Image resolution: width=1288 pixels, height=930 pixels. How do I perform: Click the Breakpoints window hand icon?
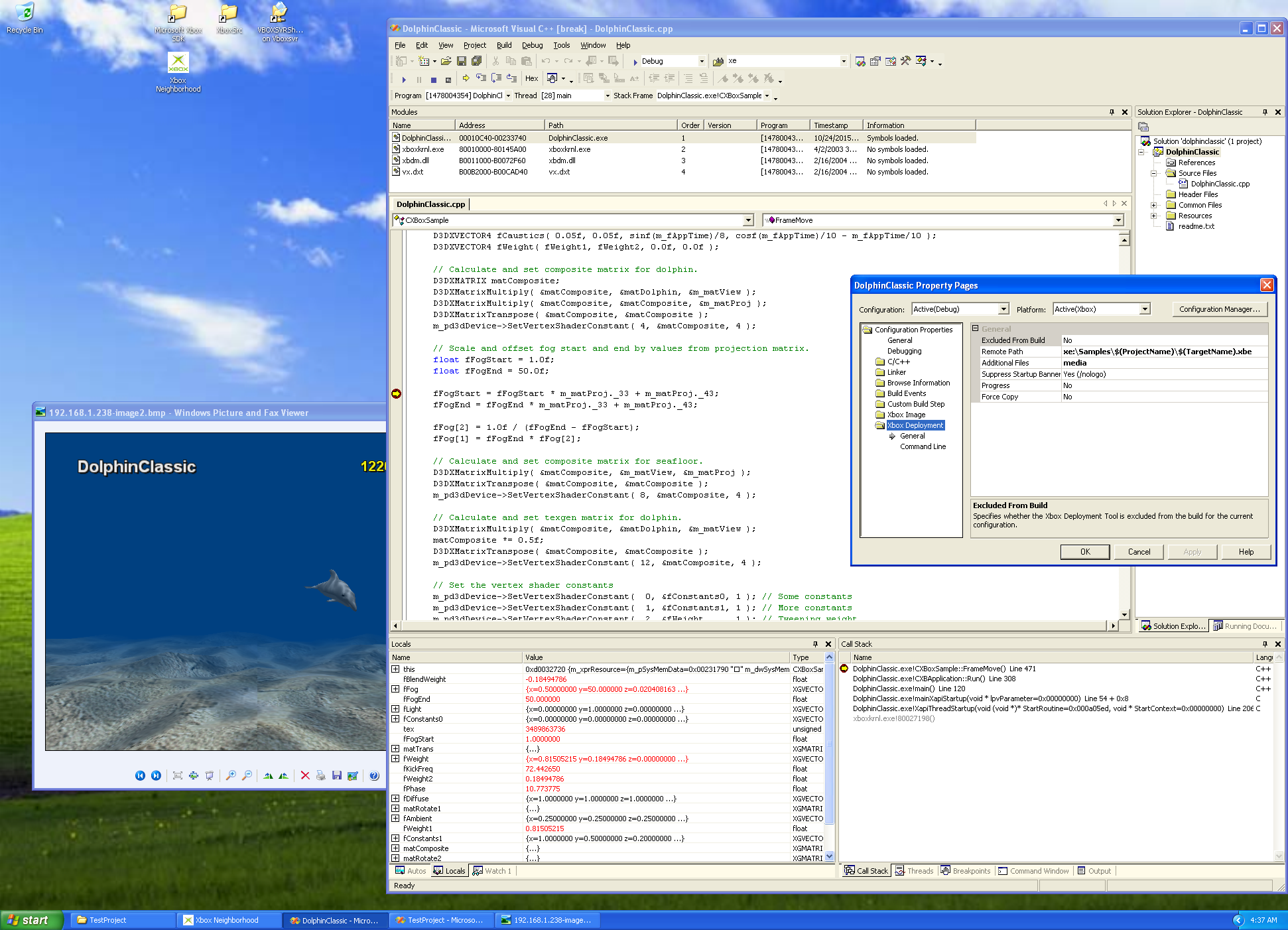552,78
